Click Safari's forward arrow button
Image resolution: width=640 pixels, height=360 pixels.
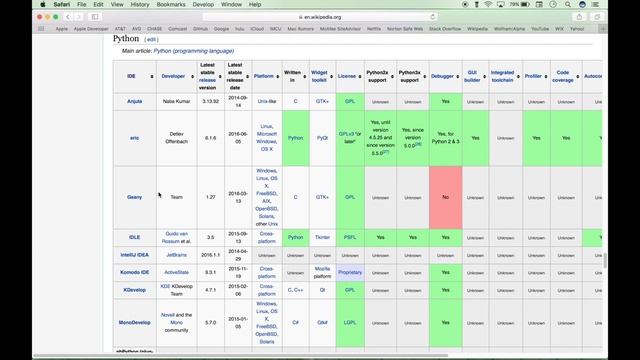(79, 17)
